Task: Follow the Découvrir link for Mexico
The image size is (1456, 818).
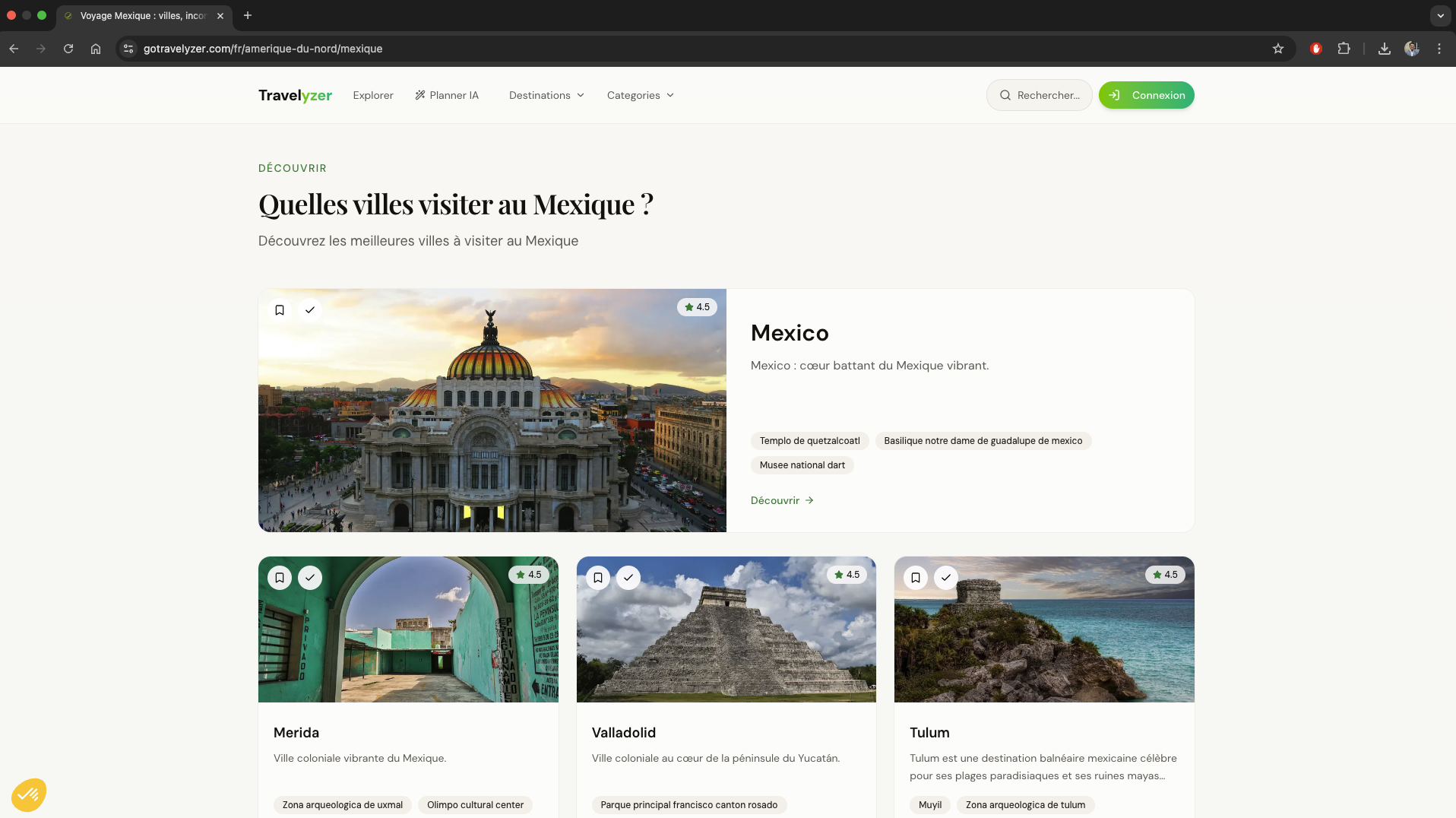Action: [x=782, y=500]
